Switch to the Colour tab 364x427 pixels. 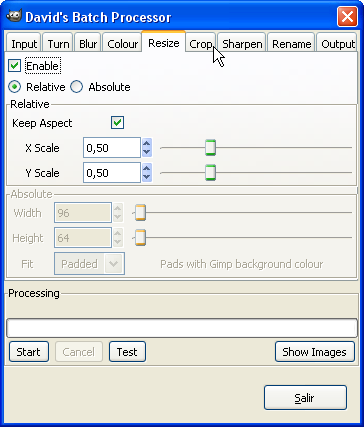[122, 44]
